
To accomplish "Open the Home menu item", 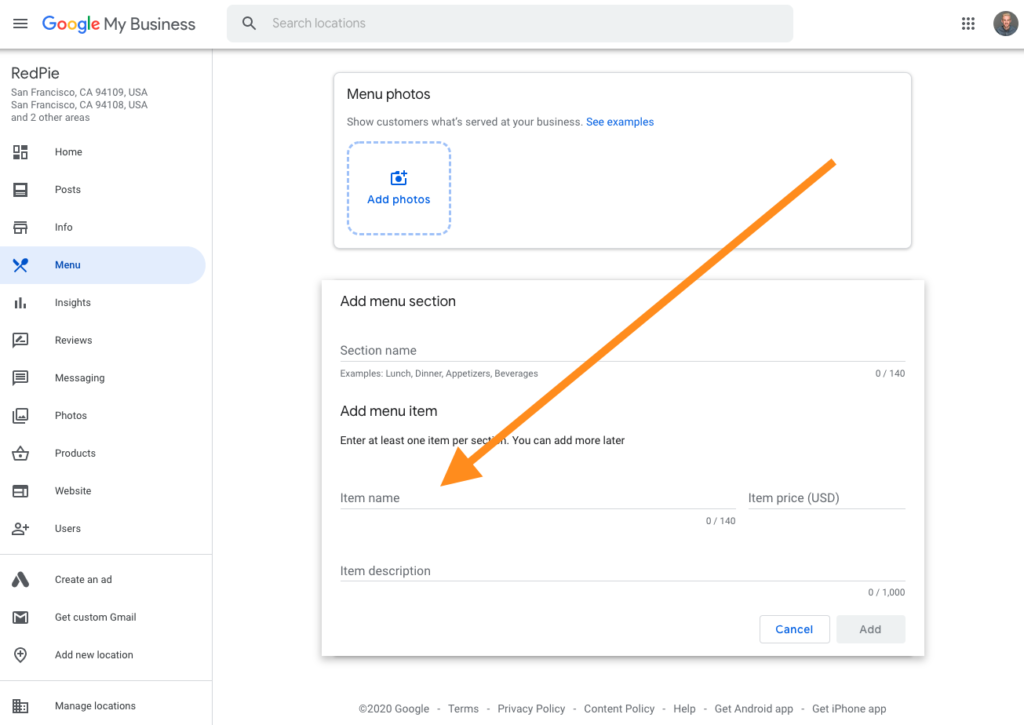I will [x=68, y=152].
